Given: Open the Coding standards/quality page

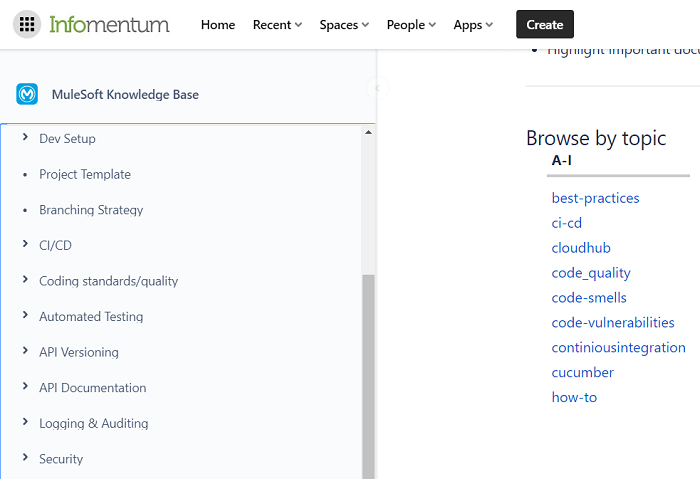Looking at the screenshot, I should coord(108,281).
